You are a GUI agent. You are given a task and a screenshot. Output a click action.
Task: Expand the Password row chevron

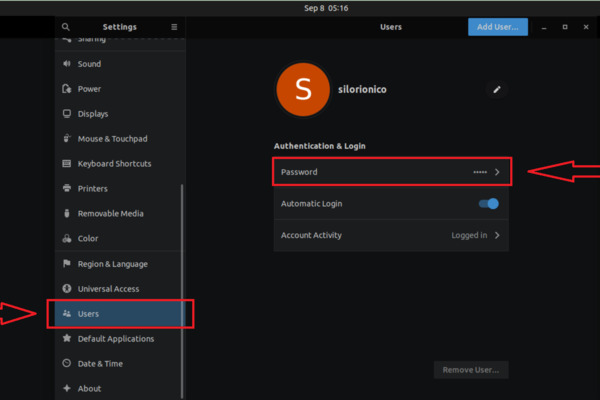click(x=497, y=172)
